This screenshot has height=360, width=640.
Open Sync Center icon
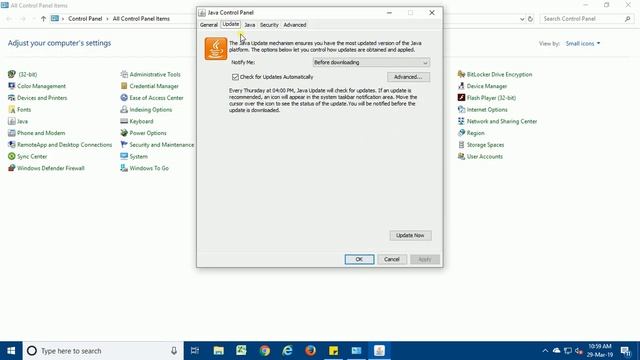click(11, 156)
